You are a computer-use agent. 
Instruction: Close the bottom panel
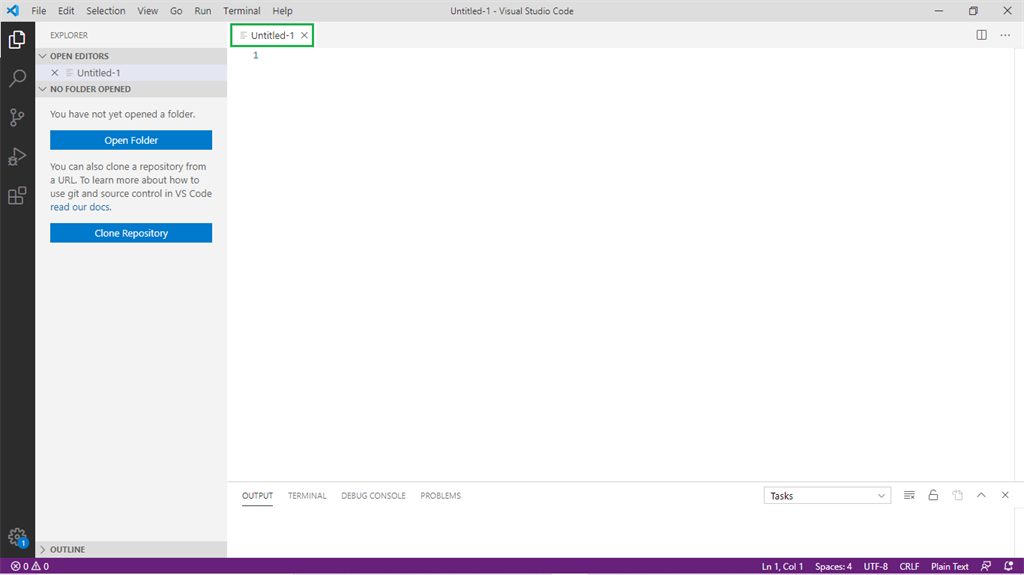pyautogui.click(x=1005, y=495)
